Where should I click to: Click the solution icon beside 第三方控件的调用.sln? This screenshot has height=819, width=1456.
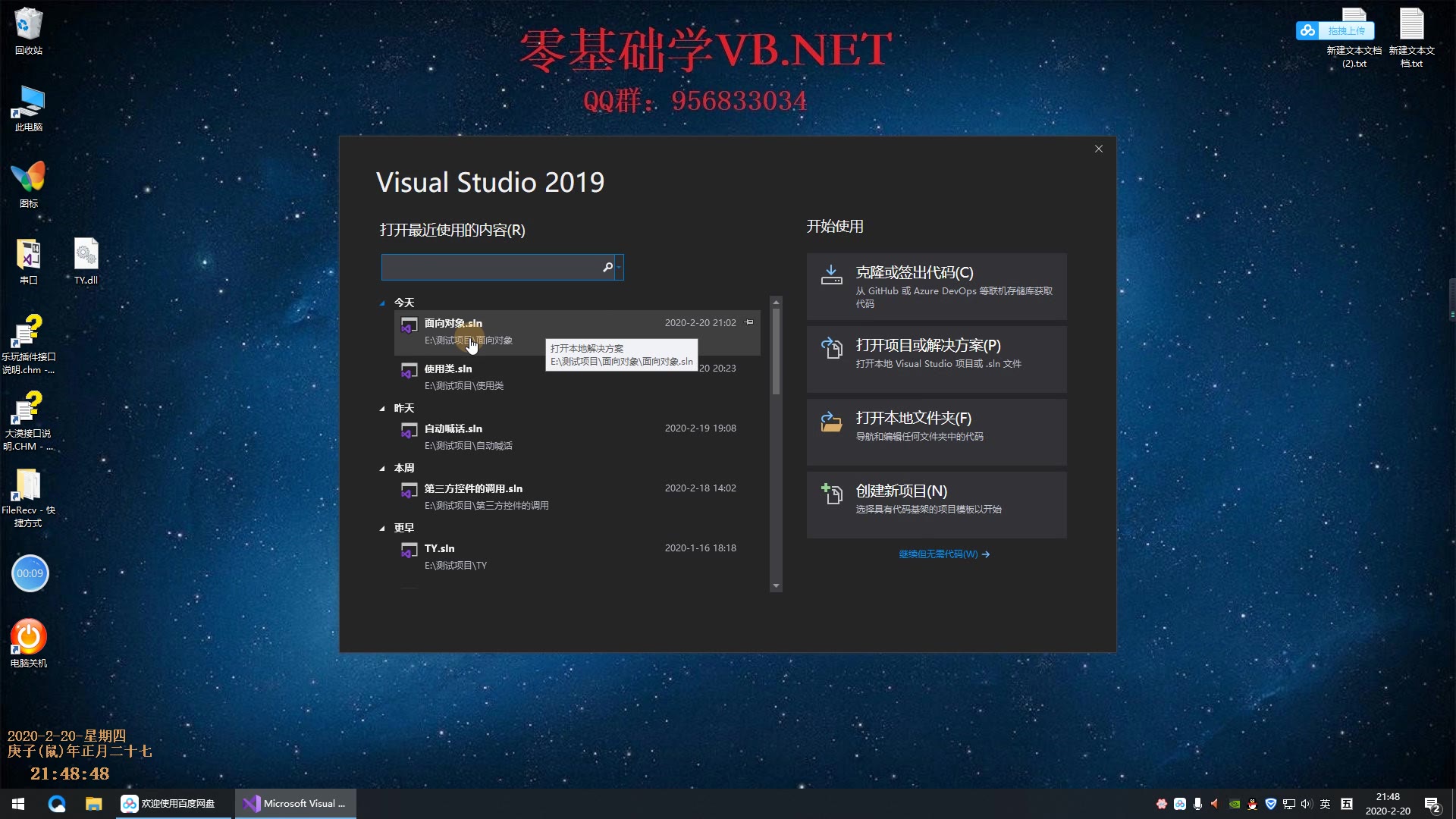(x=409, y=491)
